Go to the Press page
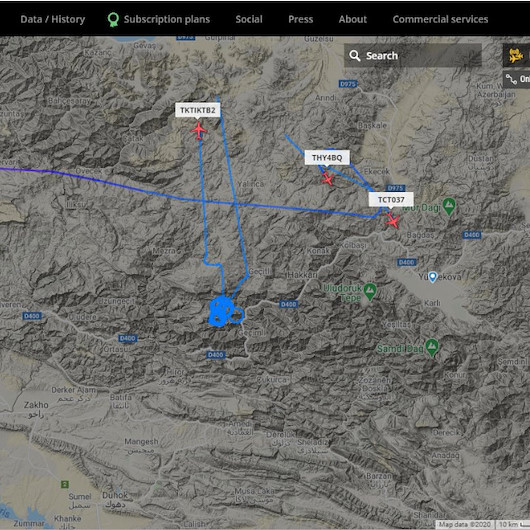The image size is (530, 530). tap(300, 19)
